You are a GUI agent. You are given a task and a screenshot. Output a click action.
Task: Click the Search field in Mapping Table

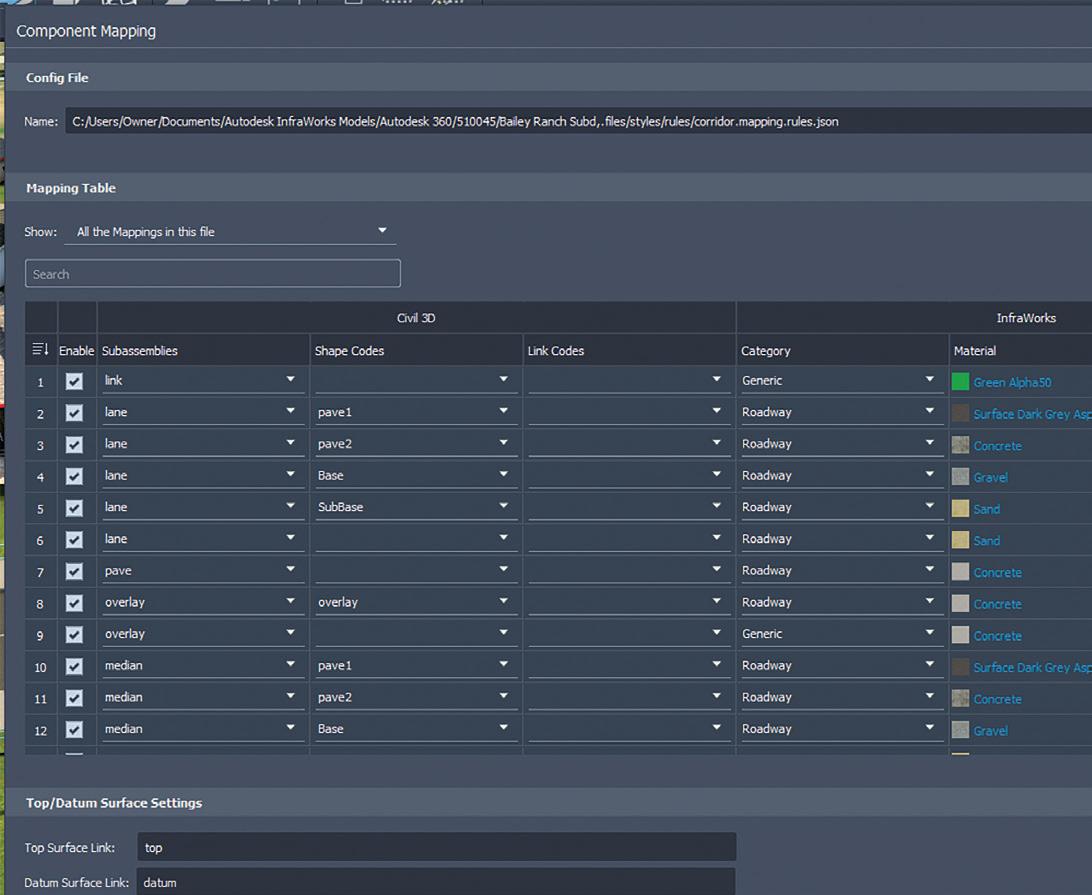pos(212,274)
